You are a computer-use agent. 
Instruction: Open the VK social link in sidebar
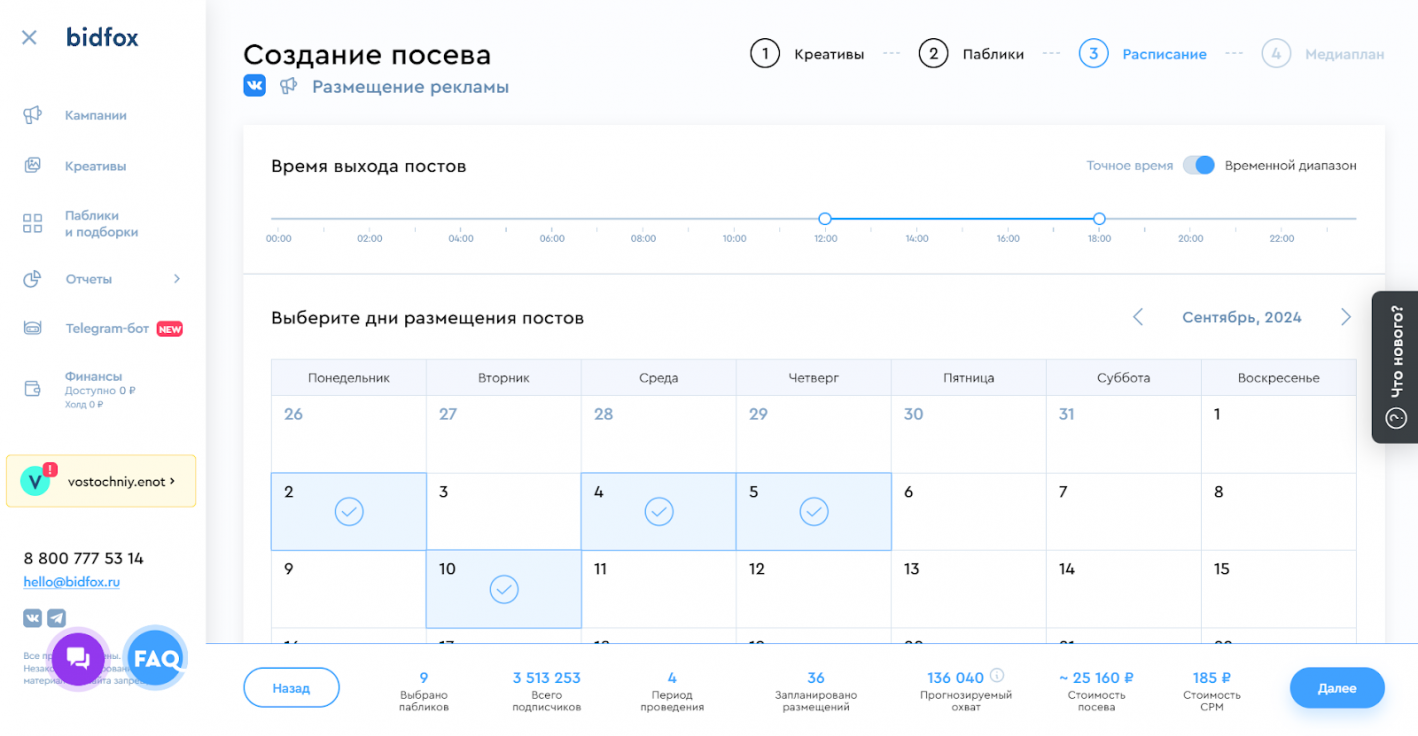click(x=33, y=618)
